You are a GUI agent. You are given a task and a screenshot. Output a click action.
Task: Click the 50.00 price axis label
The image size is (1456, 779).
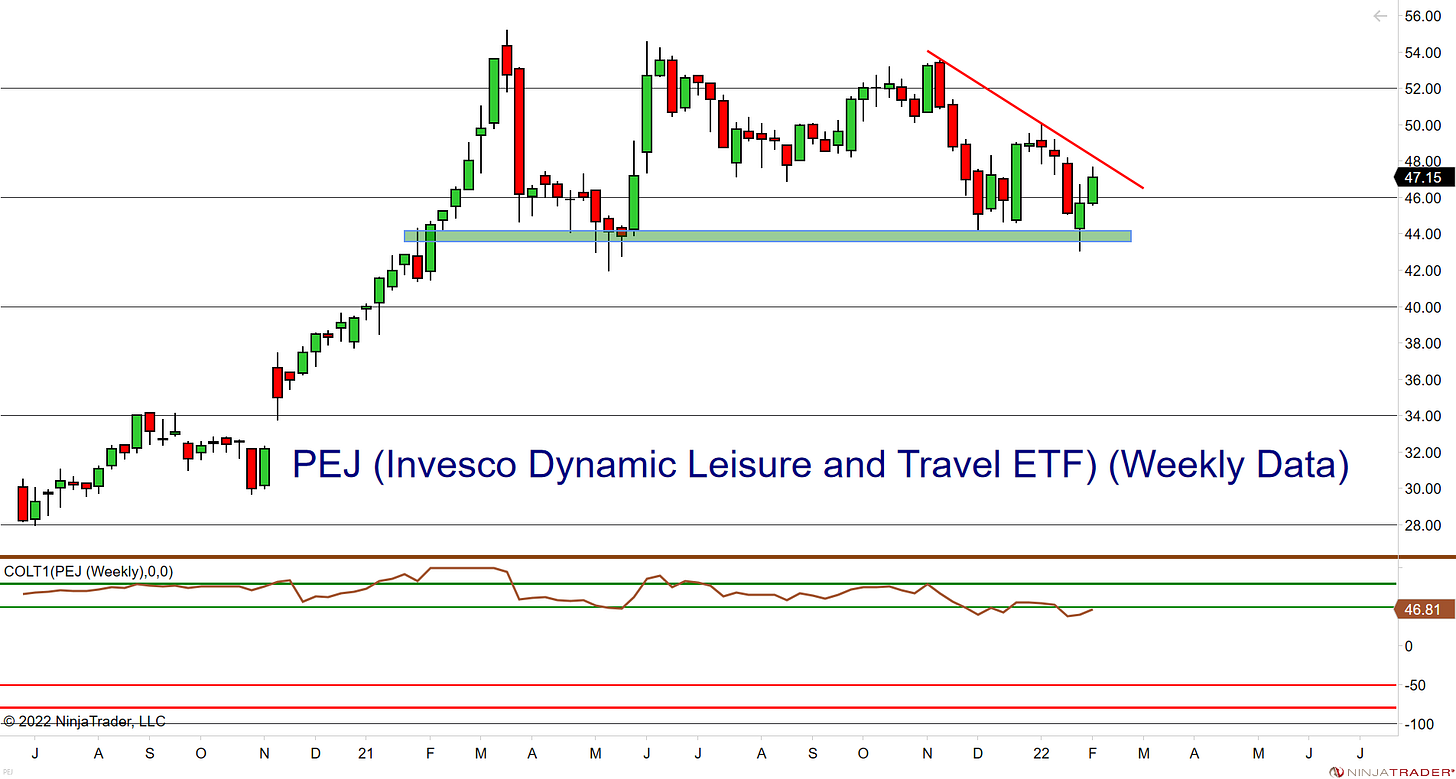1423,125
